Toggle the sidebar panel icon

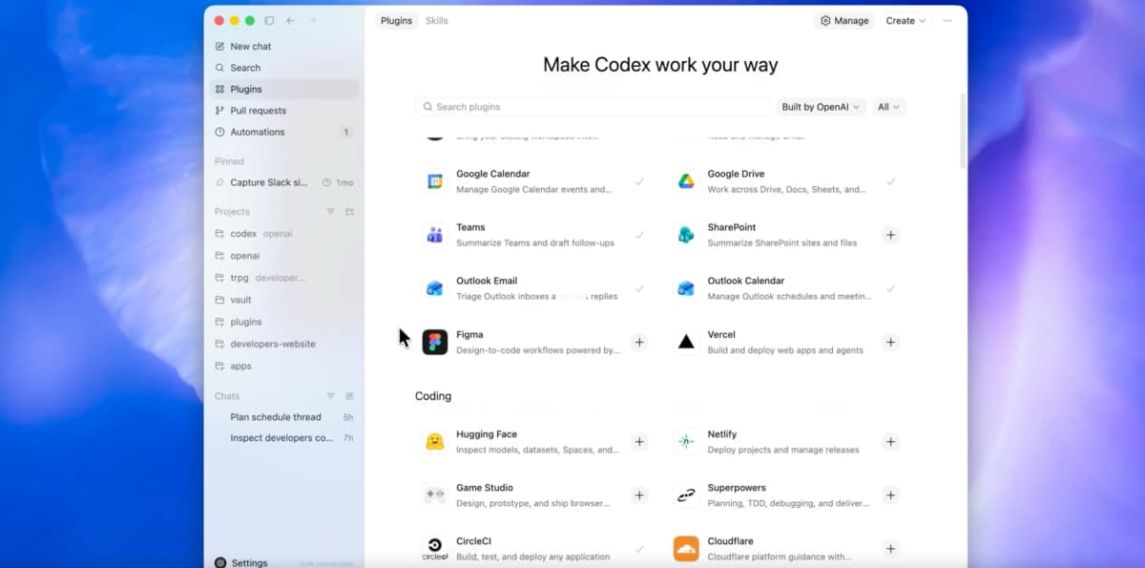click(269, 21)
